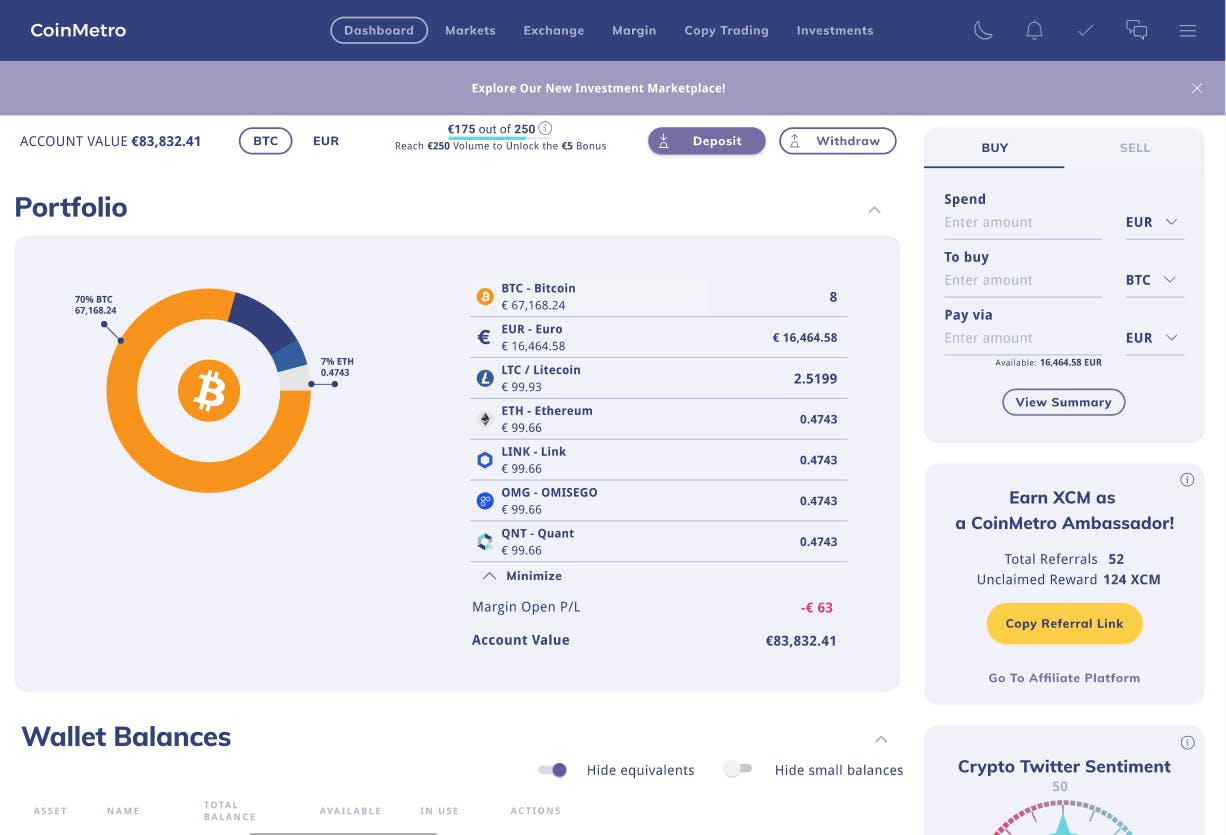Open notifications bell icon
This screenshot has width=1226, height=835.
tap(1035, 31)
